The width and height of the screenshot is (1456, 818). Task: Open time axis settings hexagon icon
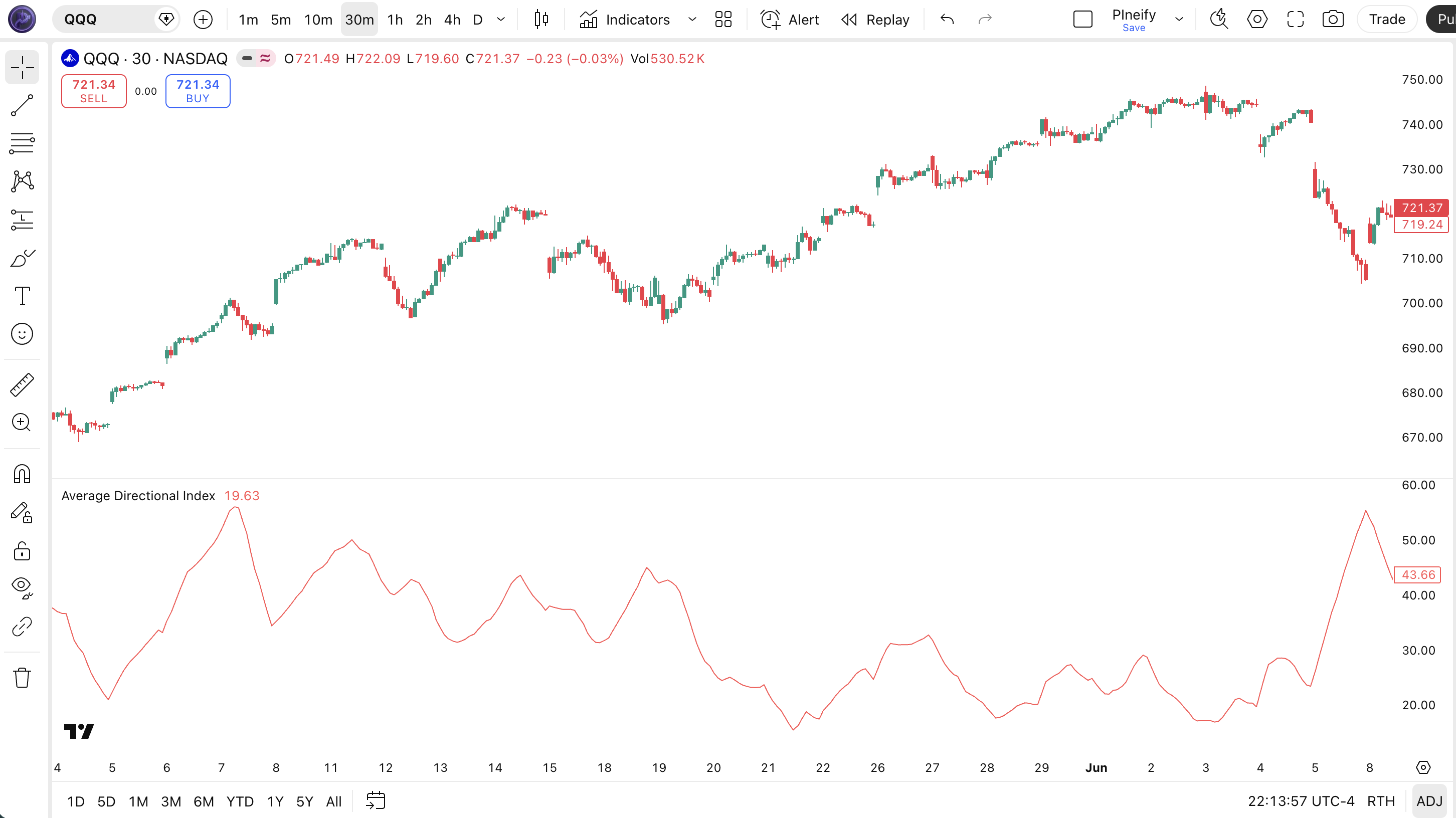(1423, 767)
